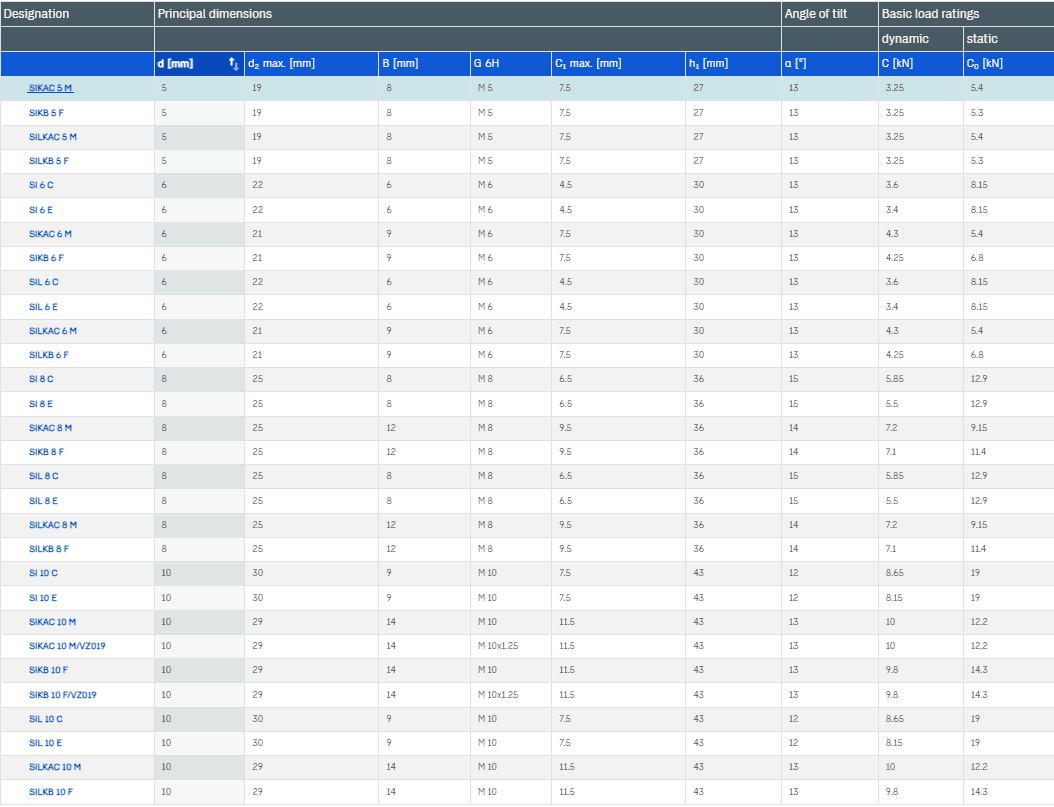Sort by static load C0 [kN] header
This screenshot has height=807, width=1054.
[985, 64]
